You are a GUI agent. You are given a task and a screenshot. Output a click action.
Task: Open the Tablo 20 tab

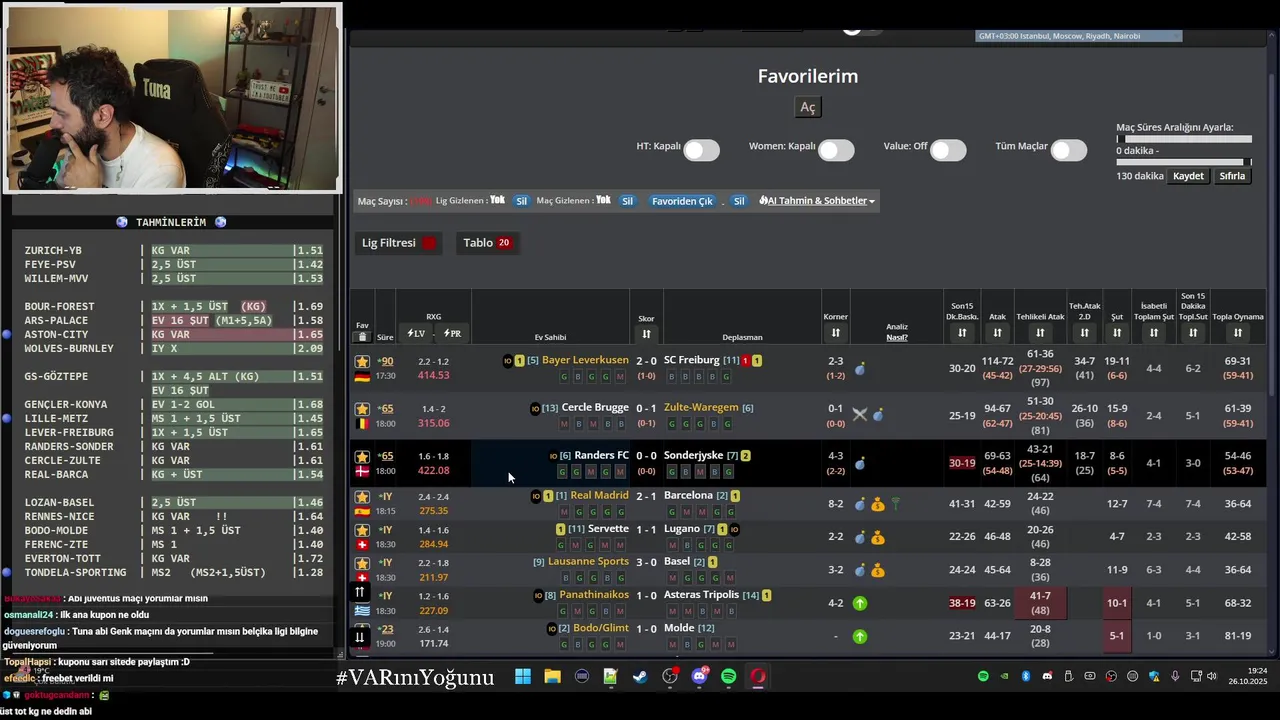(488, 243)
